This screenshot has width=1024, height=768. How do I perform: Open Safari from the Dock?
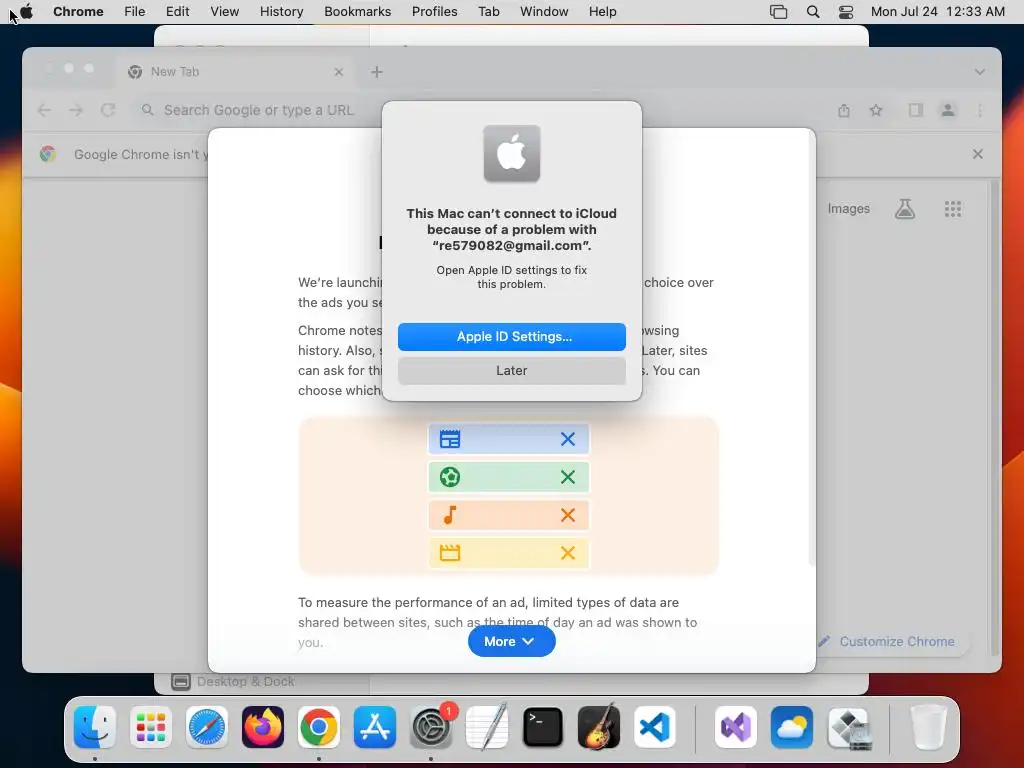(207, 726)
